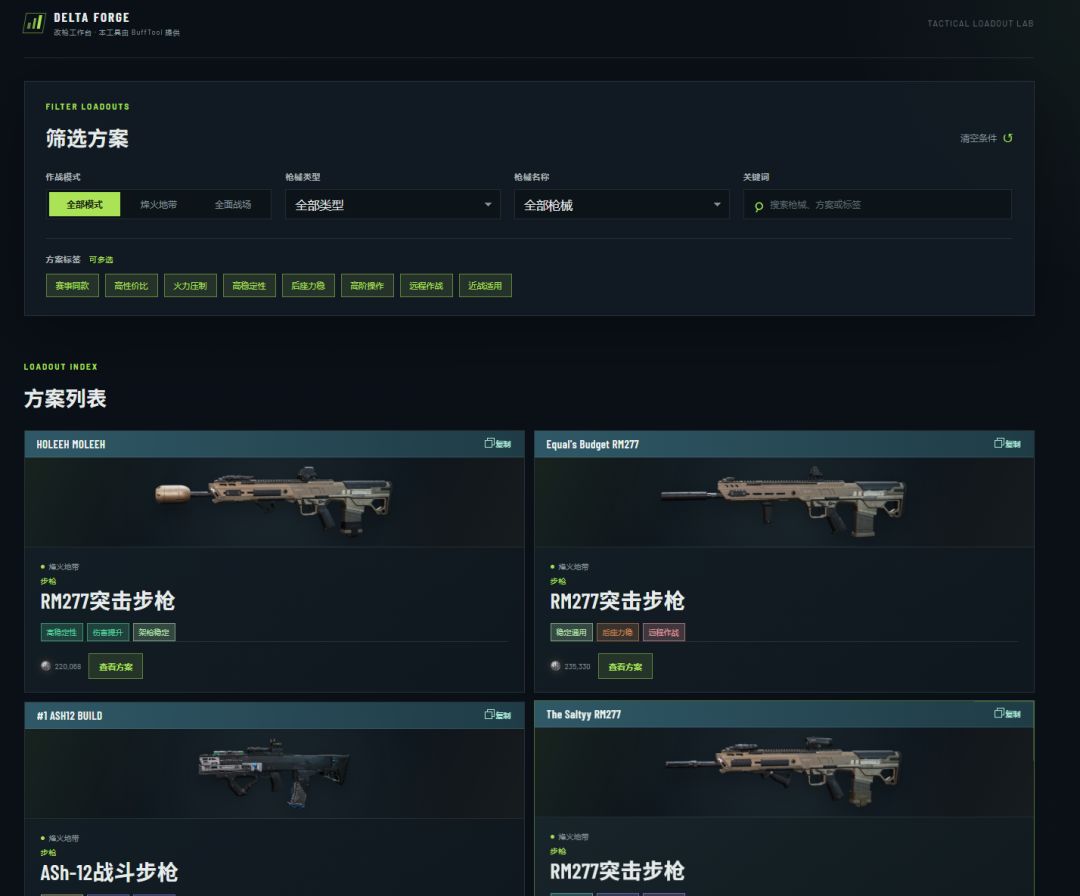Click the 清空条件 reset filters icon
Viewport: 1080px width, 896px height.
click(1008, 138)
